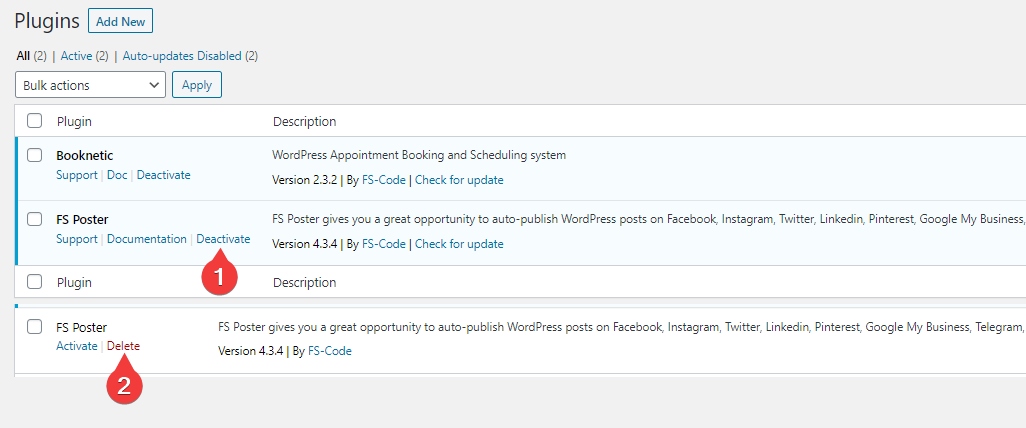Delete the inactive FS Poster plugin
Image resolution: width=1026 pixels, height=428 pixels.
(123, 346)
